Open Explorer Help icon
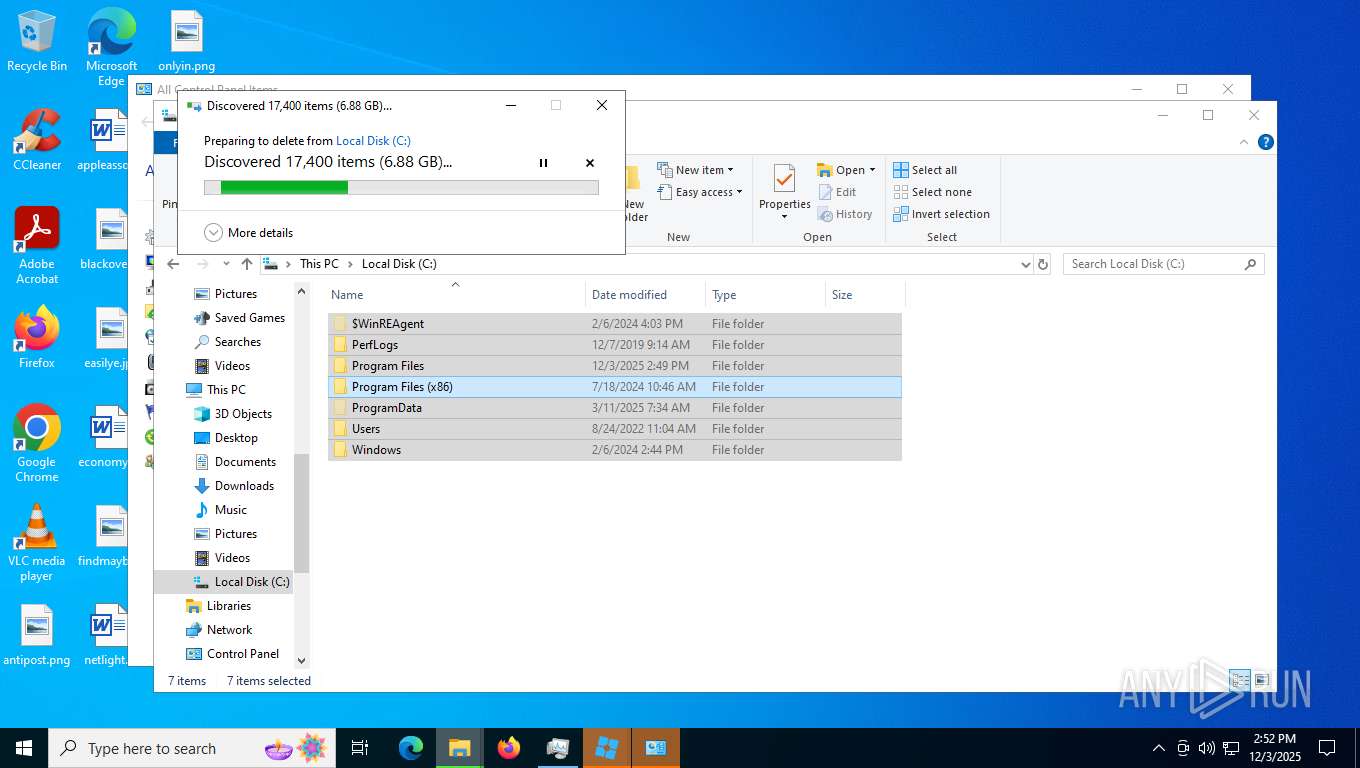 click(1265, 142)
